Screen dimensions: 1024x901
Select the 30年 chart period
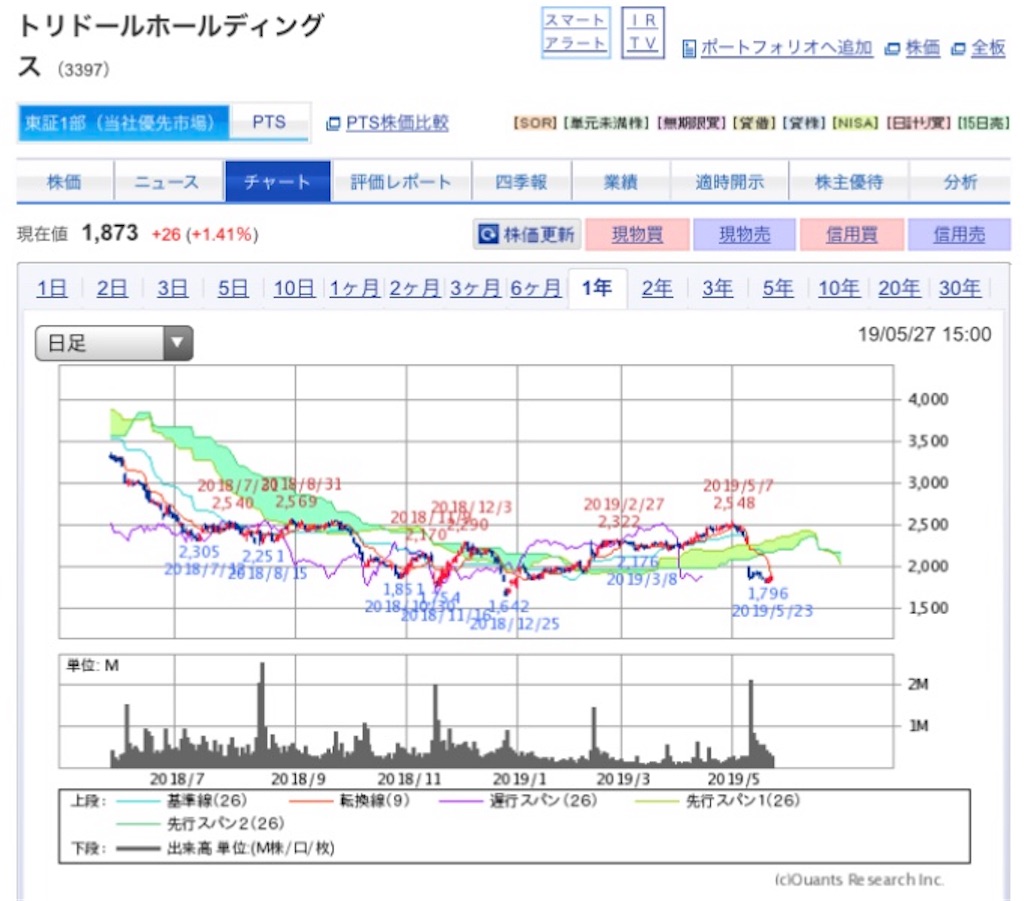[959, 288]
